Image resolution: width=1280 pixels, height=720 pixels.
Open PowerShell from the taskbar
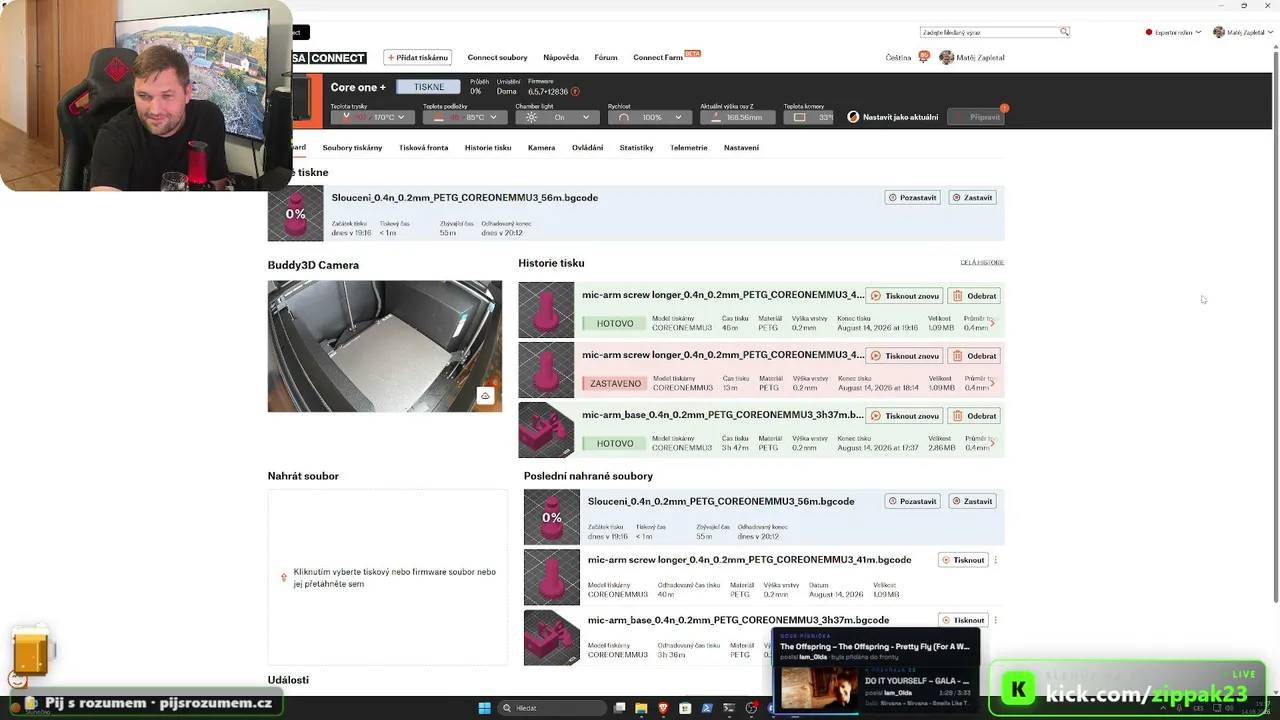coord(707,708)
